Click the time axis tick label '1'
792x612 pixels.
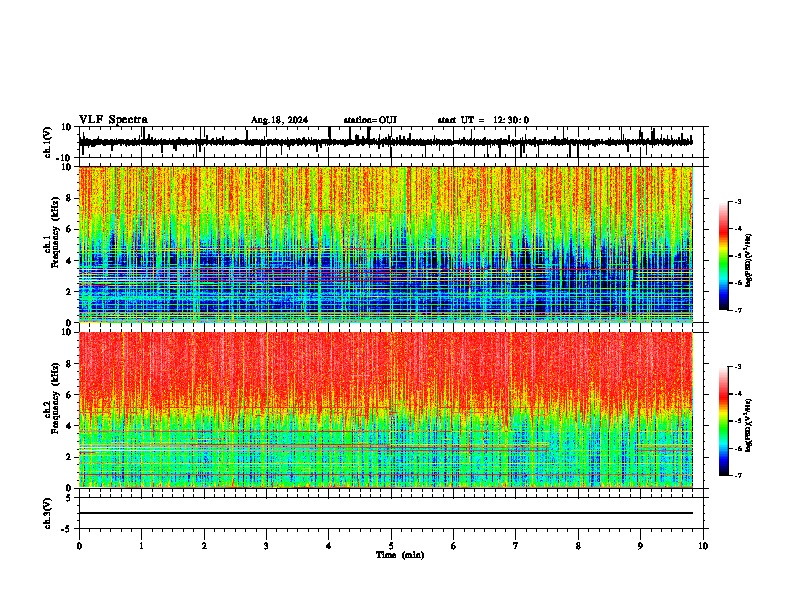[141, 546]
